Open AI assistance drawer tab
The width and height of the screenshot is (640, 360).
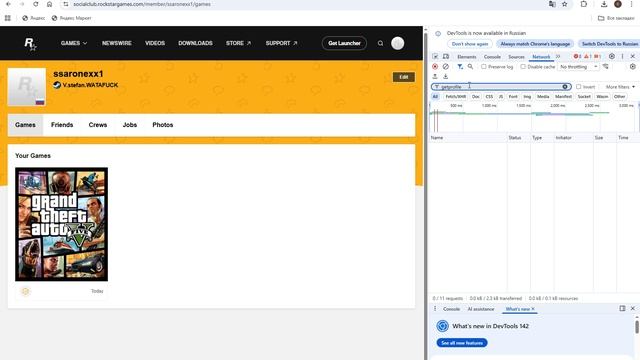click(481, 309)
